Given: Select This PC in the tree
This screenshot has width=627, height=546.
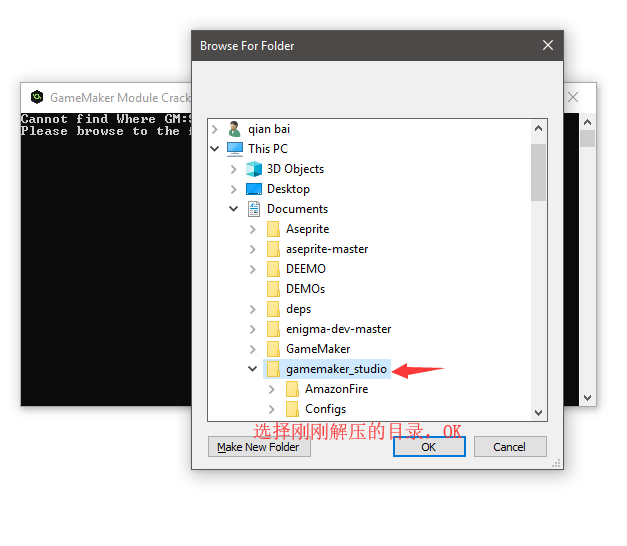Looking at the screenshot, I should [x=268, y=149].
